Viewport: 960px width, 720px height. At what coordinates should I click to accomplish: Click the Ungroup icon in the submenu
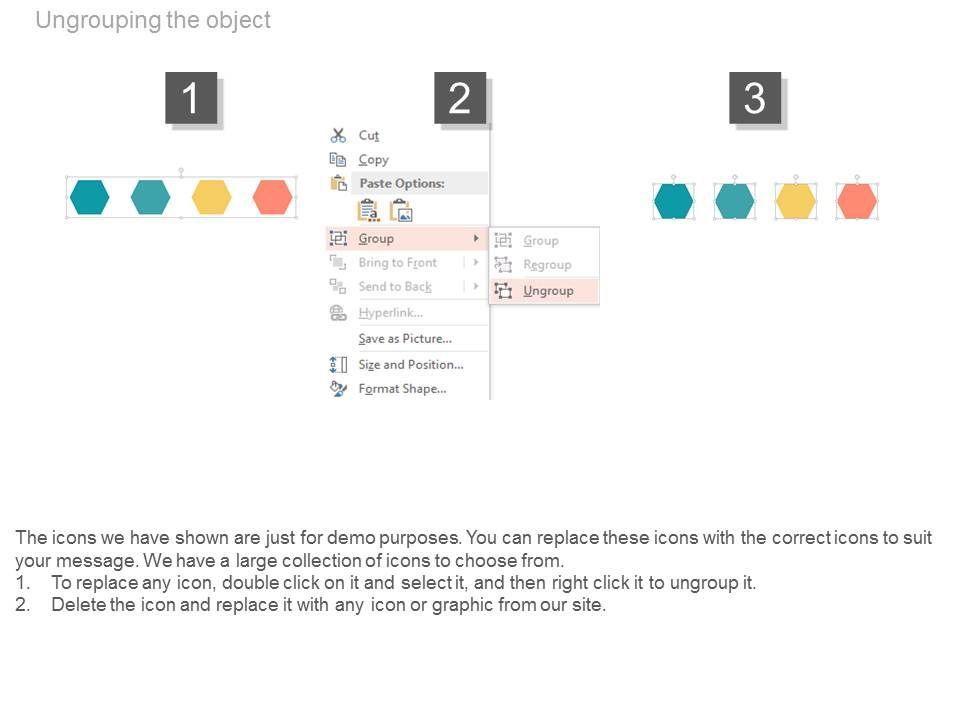503,291
